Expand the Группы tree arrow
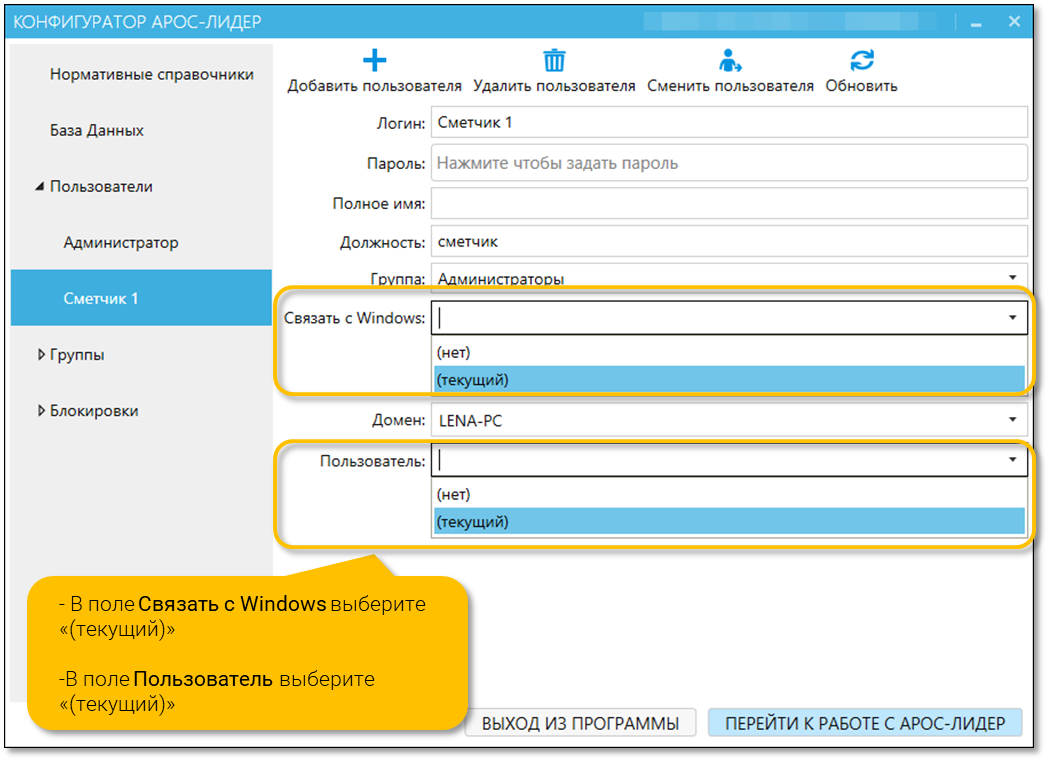The height and width of the screenshot is (761, 1049). pyautogui.click(x=41, y=354)
